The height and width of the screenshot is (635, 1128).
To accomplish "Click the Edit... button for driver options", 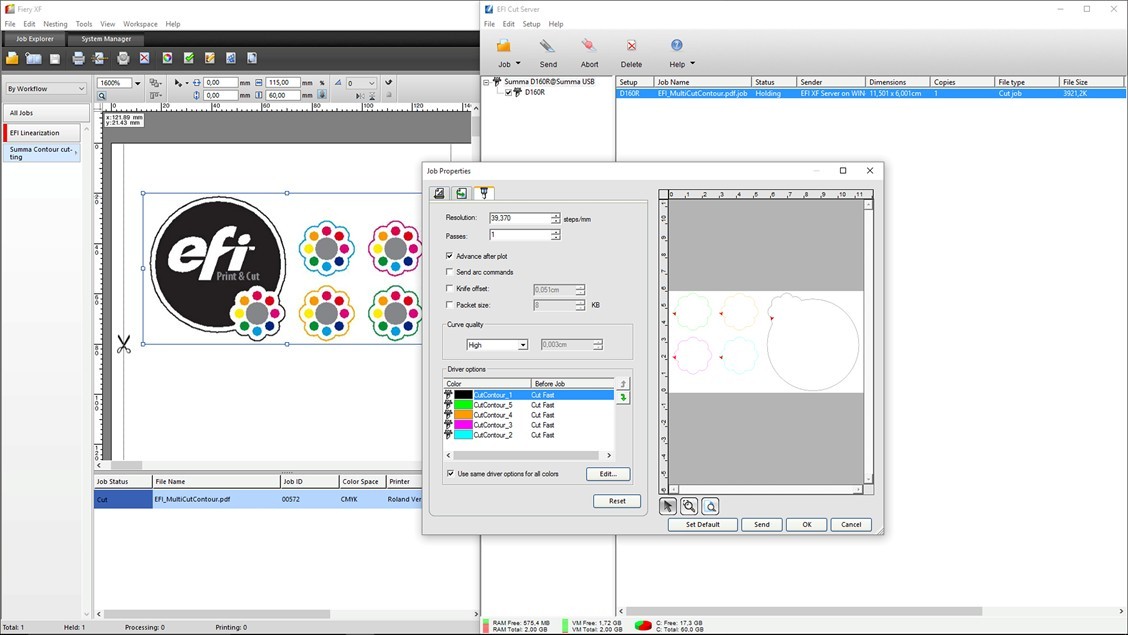I will tap(608, 474).
